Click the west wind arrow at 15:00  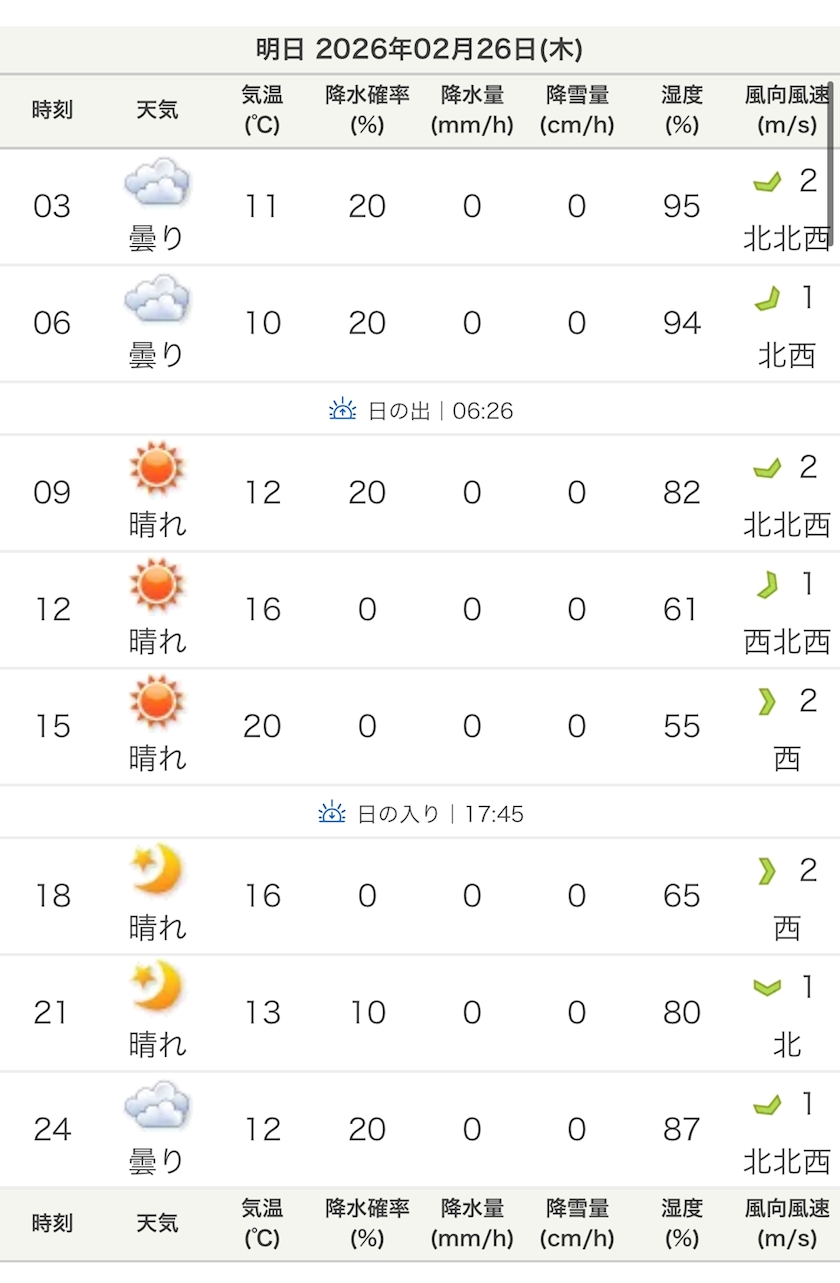(767, 702)
